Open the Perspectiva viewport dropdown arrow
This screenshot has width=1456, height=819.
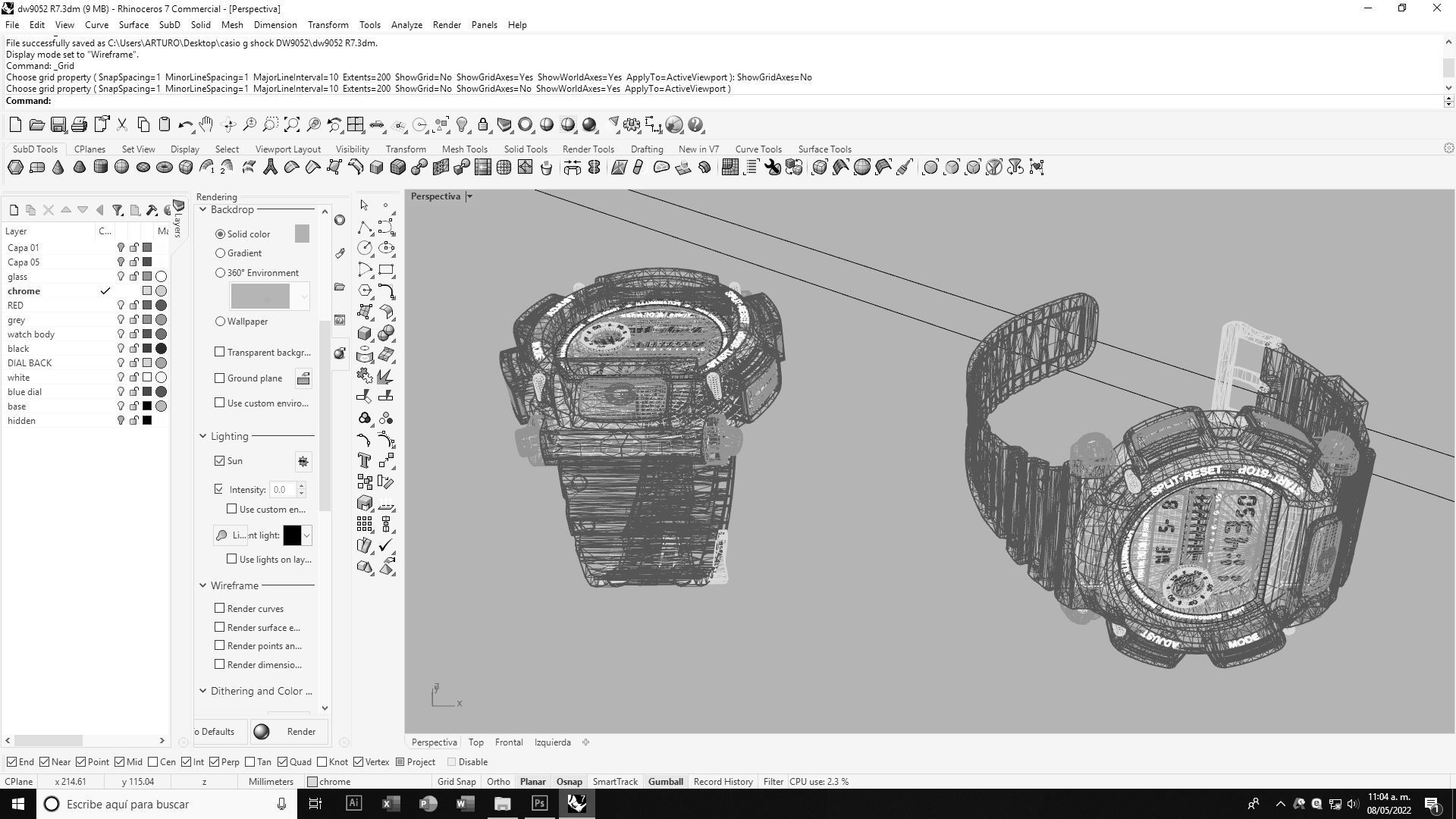pos(469,197)
